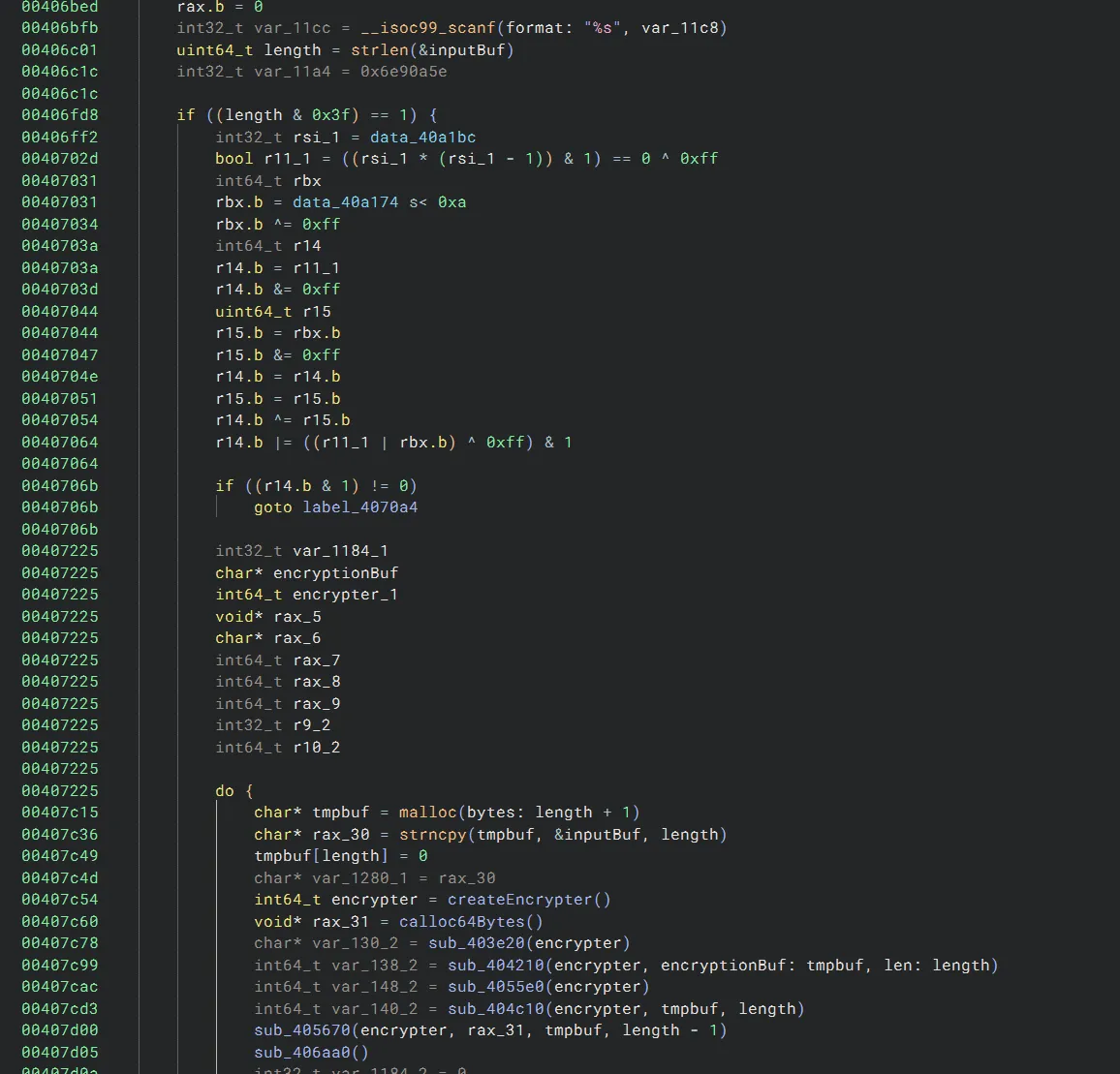The image size is (1120, 1074).
Task: Jump to label_4070a4 in the goto statement
Action: 359,507
